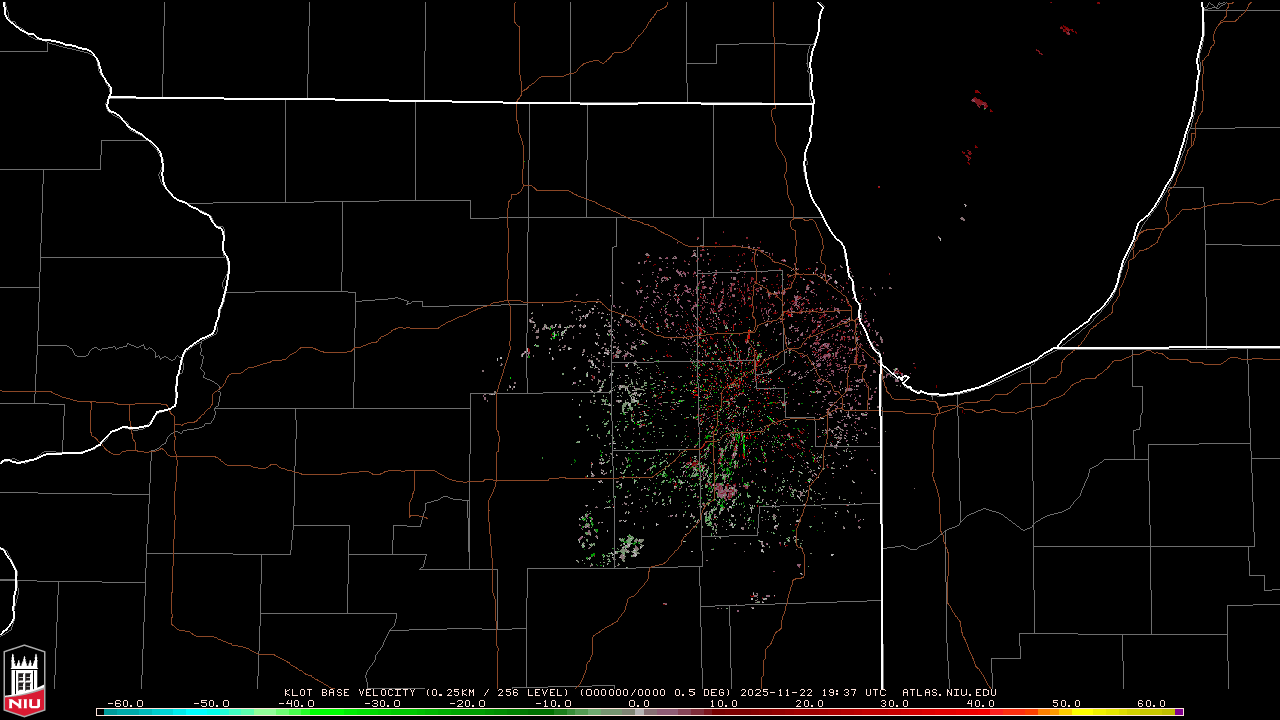Click the NIU castle logo
The height and width of the screenshot is (720, 1280).
point(24,680)
